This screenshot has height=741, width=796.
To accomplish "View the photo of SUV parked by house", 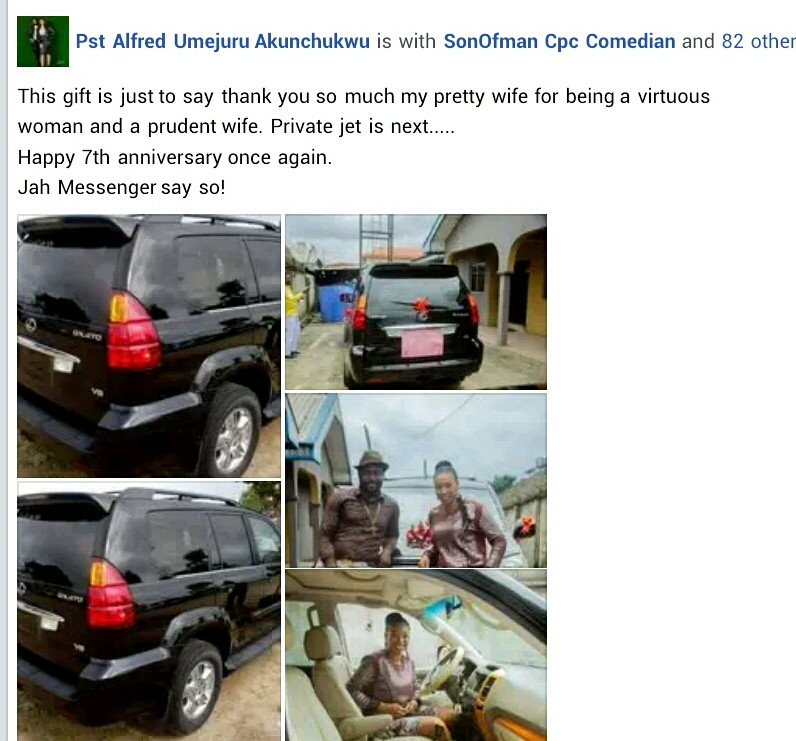I will 416,301.
